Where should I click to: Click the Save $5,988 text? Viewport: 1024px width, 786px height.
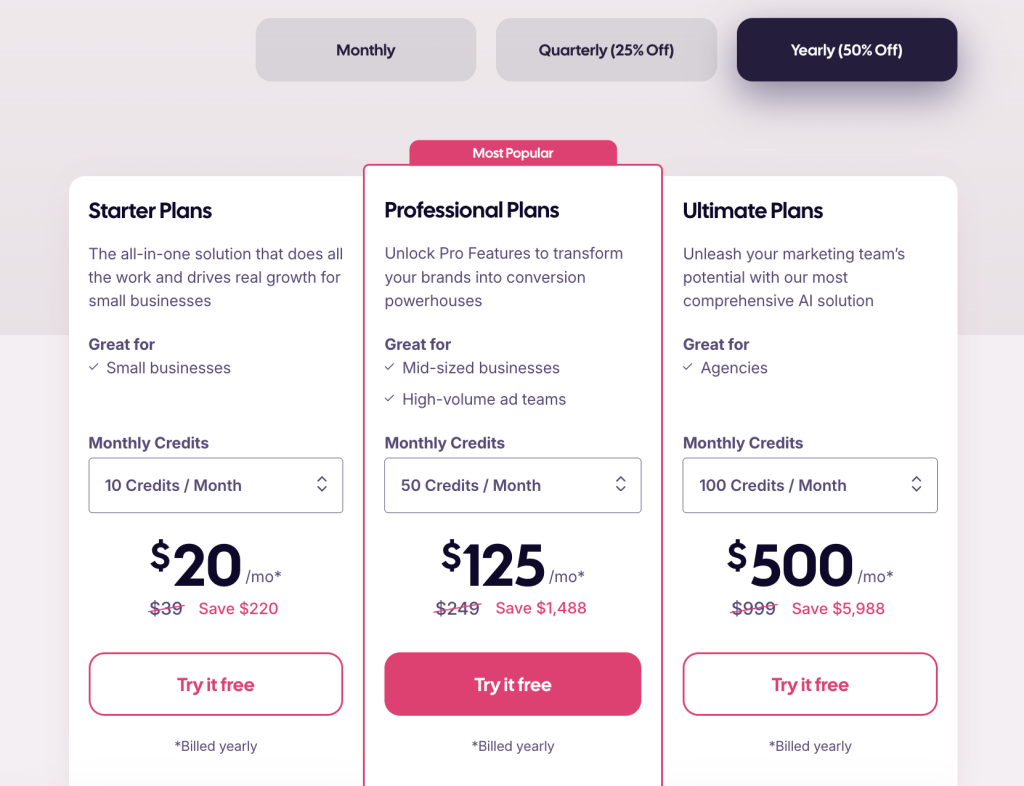[x=838, y=608]
